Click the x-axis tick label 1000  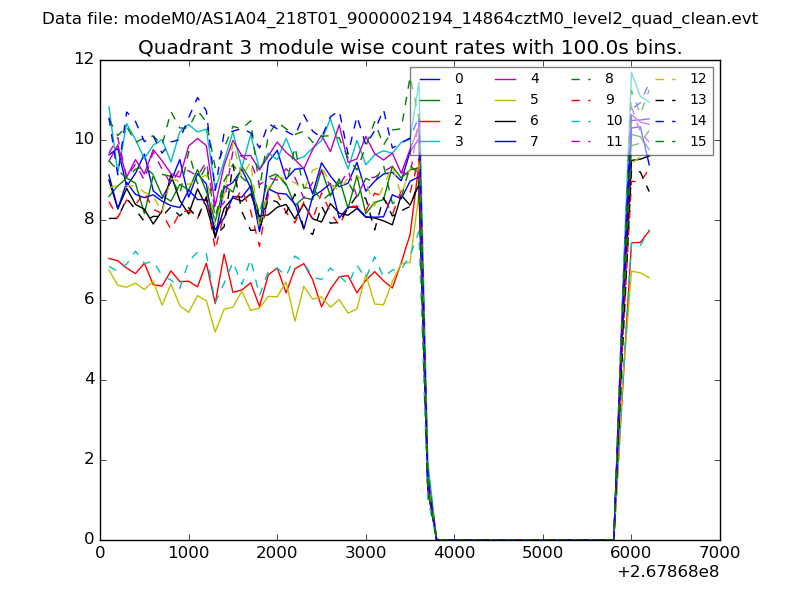pos(188,552)
